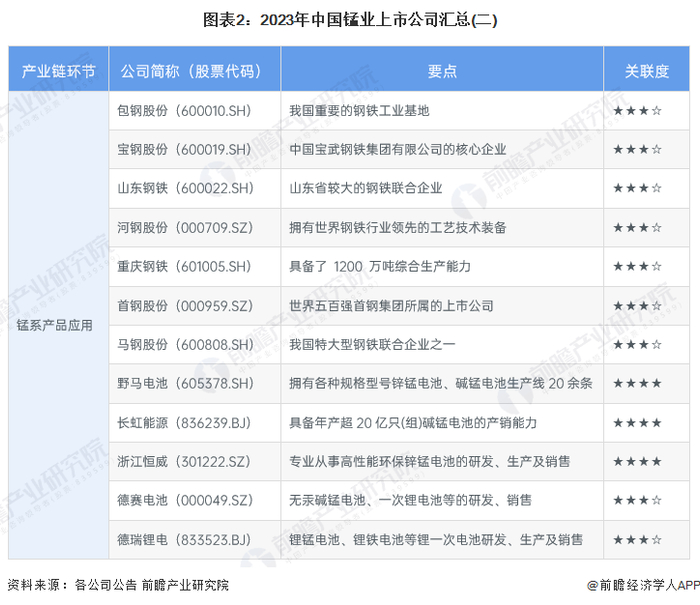Click text 中国宝武钢铁集团有限公司的核心企业
700x605 pixels.
point(398,150)
